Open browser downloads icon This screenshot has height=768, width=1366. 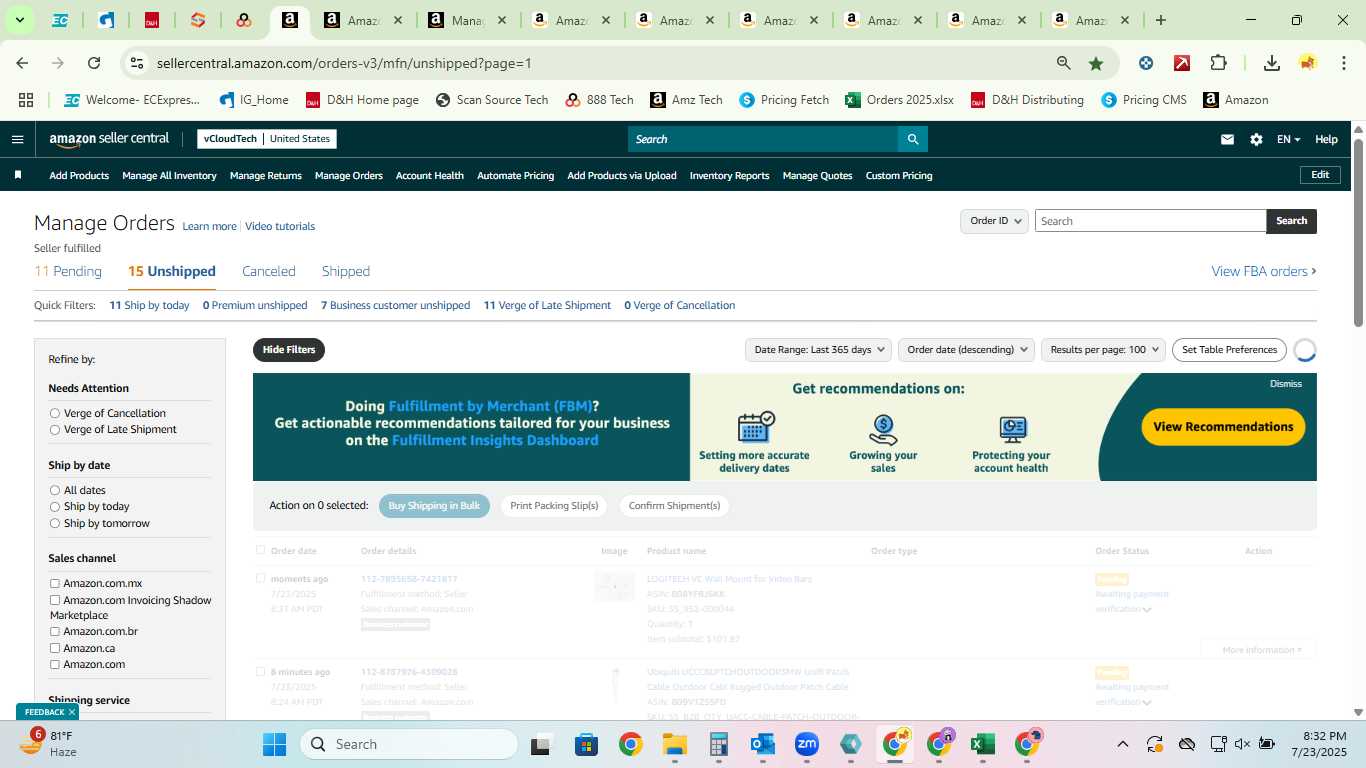pyautogui.click(x=1272, y=63)
